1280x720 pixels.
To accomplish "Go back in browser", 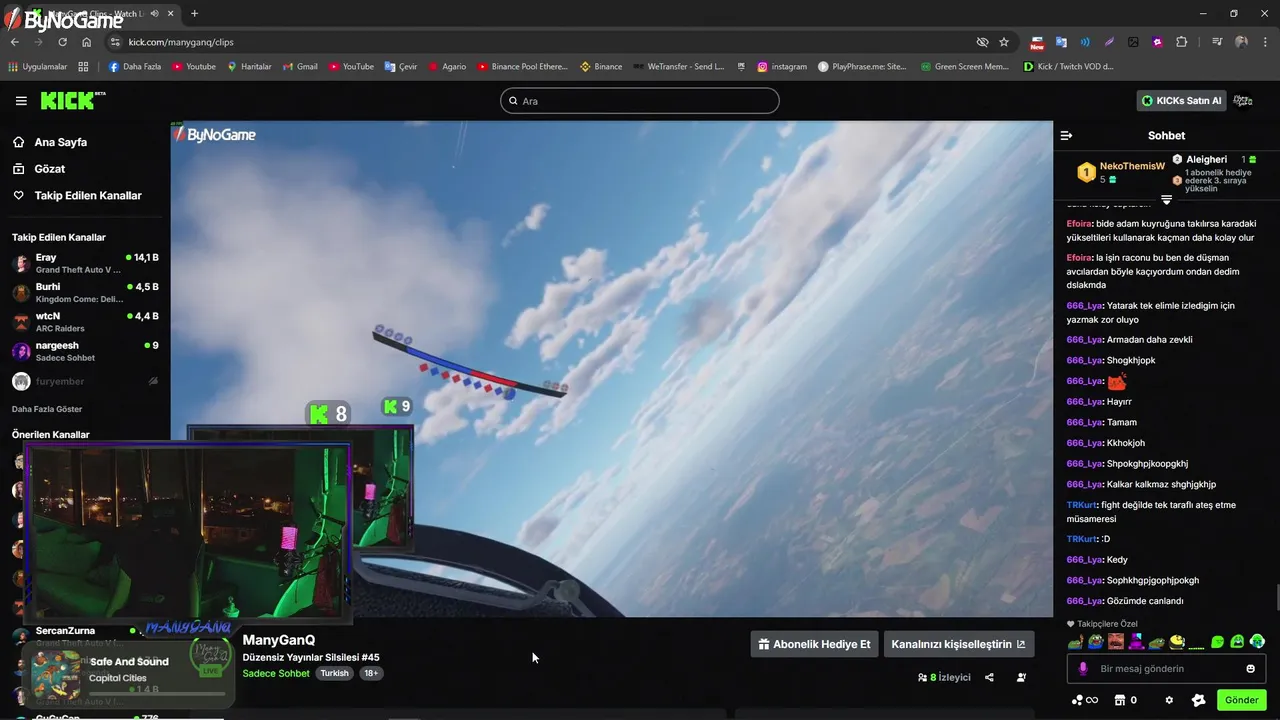I will tap(14, 42).
